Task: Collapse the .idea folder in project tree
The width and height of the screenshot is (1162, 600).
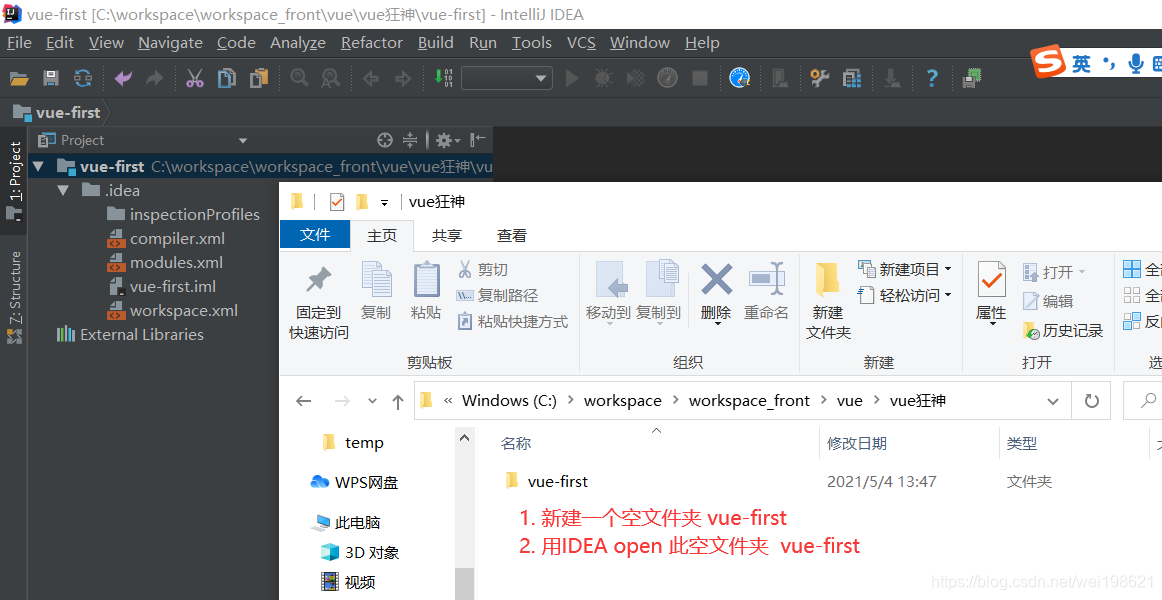Action: pyautogui.click(x=63, y=189)
